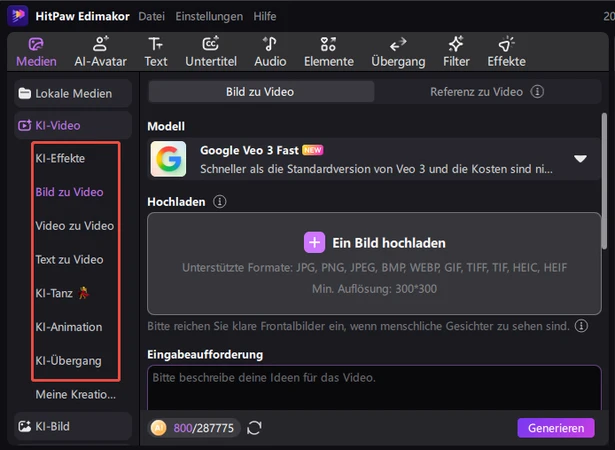
Task: Click the info icon beside Hochladen
Action: point(219,201)
